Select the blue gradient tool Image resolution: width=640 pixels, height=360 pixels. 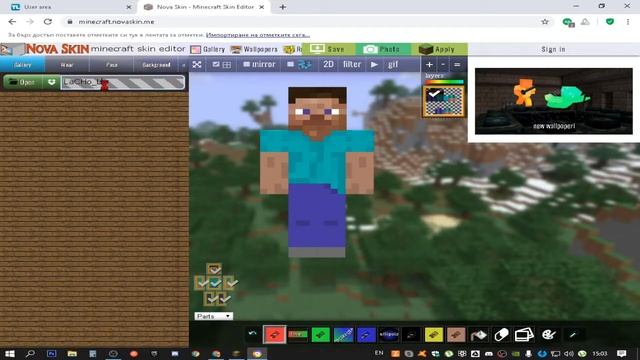tap(343, 334)
